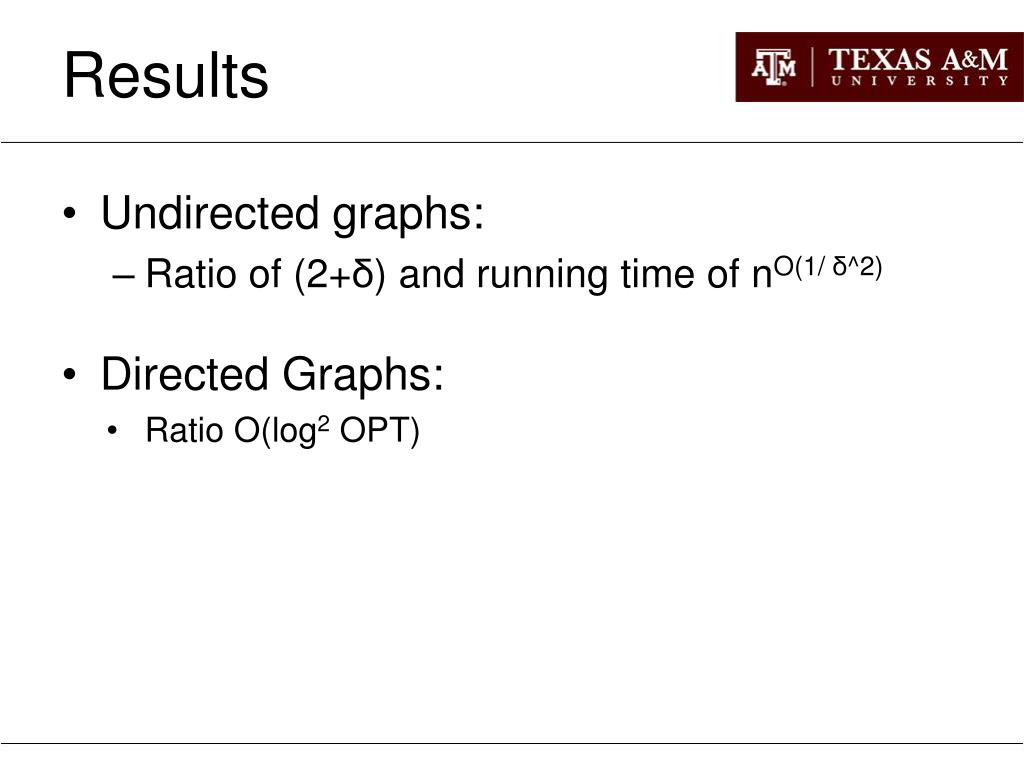Click the ATM emblem in the logo
The width and height of the screenshot is (1024, 768).
pyautogui.click(x=774, y=67)
